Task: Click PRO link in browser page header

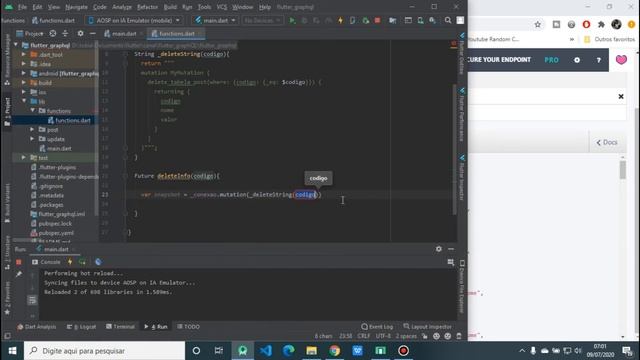Action: [x=551, y=60]
